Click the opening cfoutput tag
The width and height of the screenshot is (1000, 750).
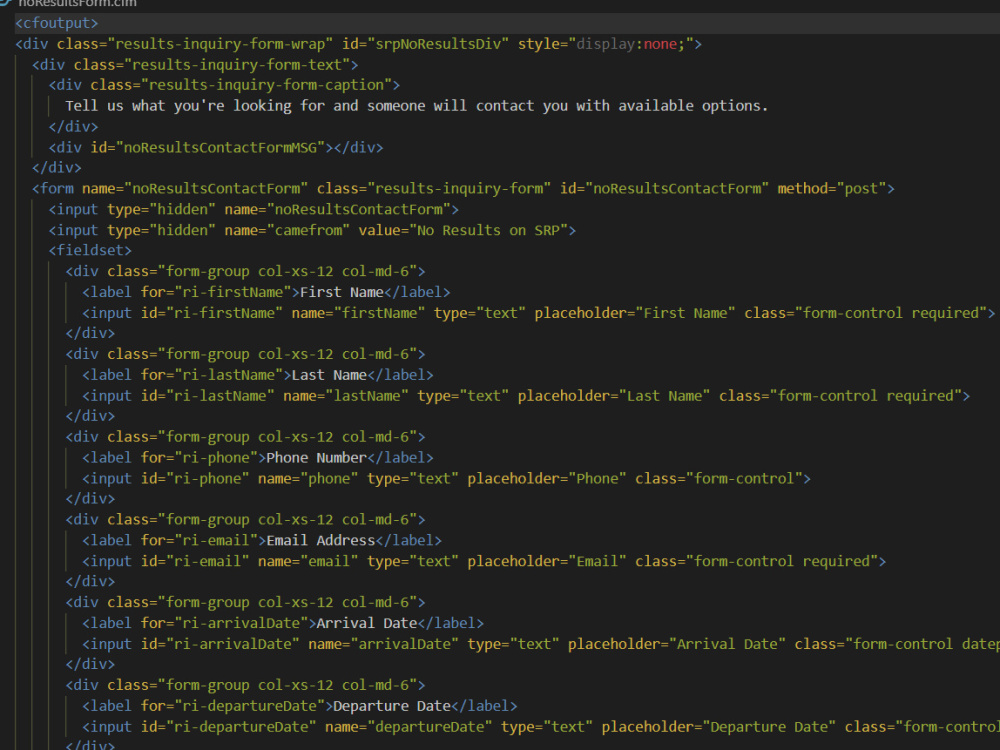coord(57,23)
